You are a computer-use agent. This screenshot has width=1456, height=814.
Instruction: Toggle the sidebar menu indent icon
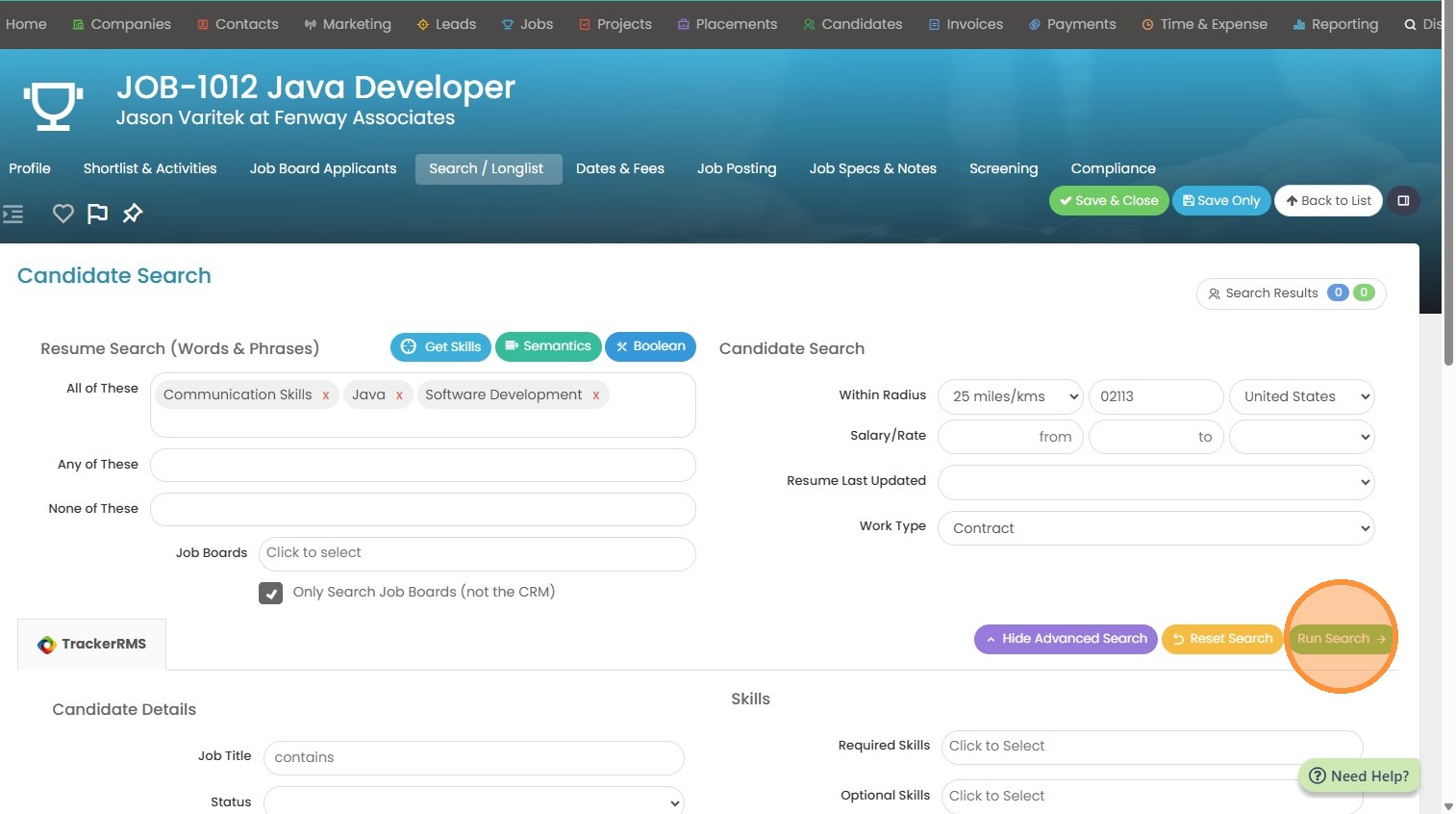click(x=13, y=214)
